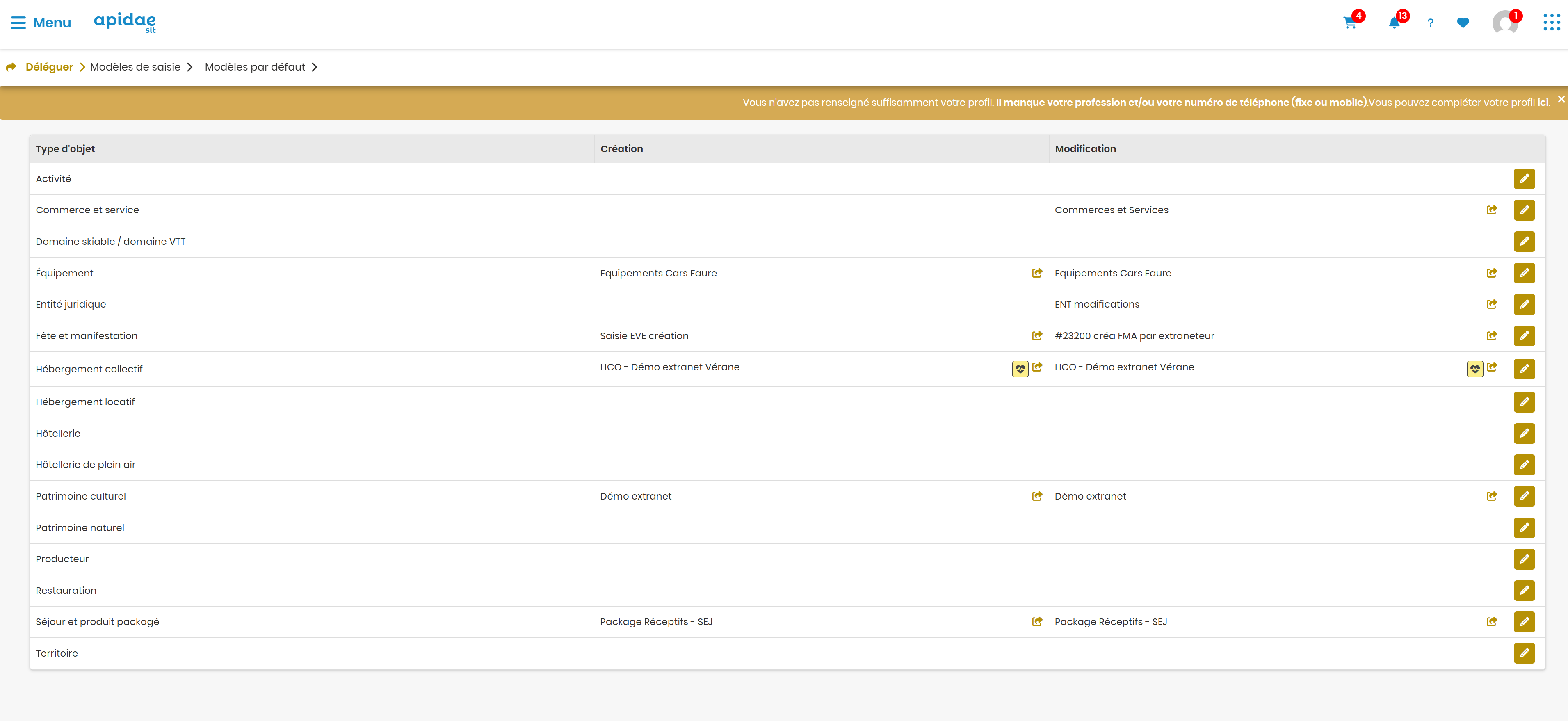
Task: Click the Déléguer breadcrumb link
Action: (x=49, y=67)
